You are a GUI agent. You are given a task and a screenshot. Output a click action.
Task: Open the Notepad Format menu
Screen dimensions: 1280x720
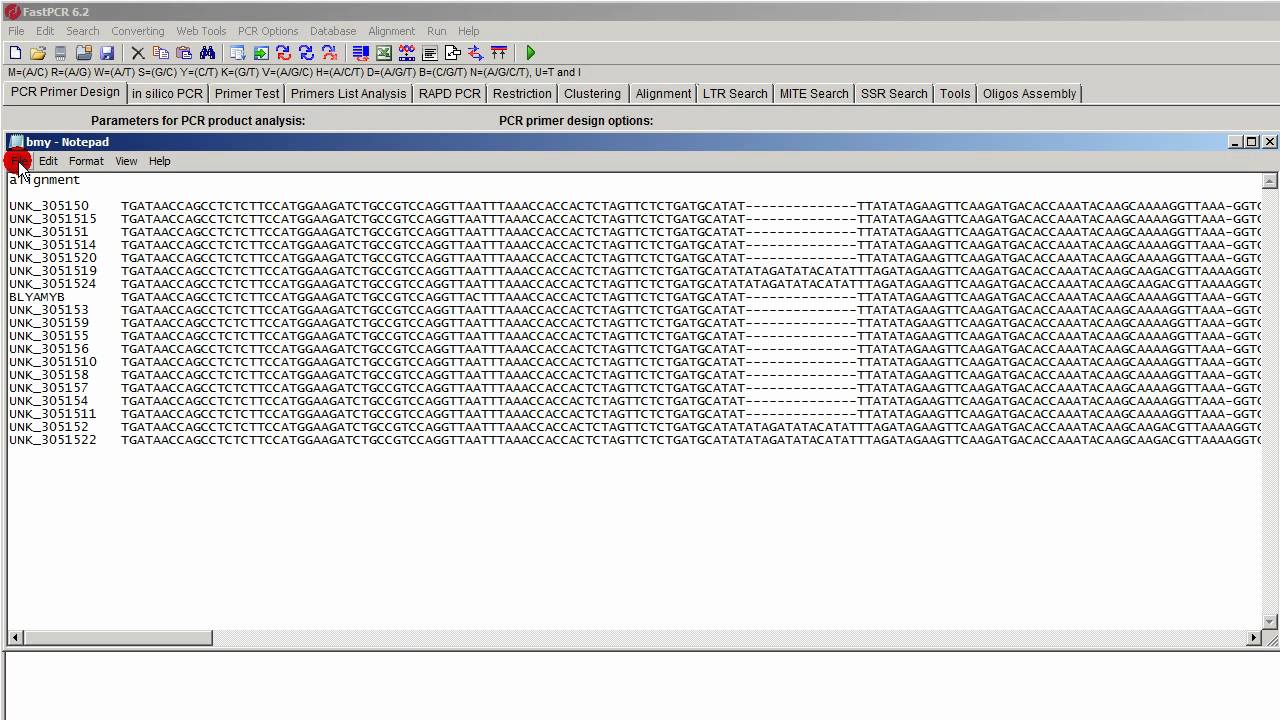[x=86, y=161]
